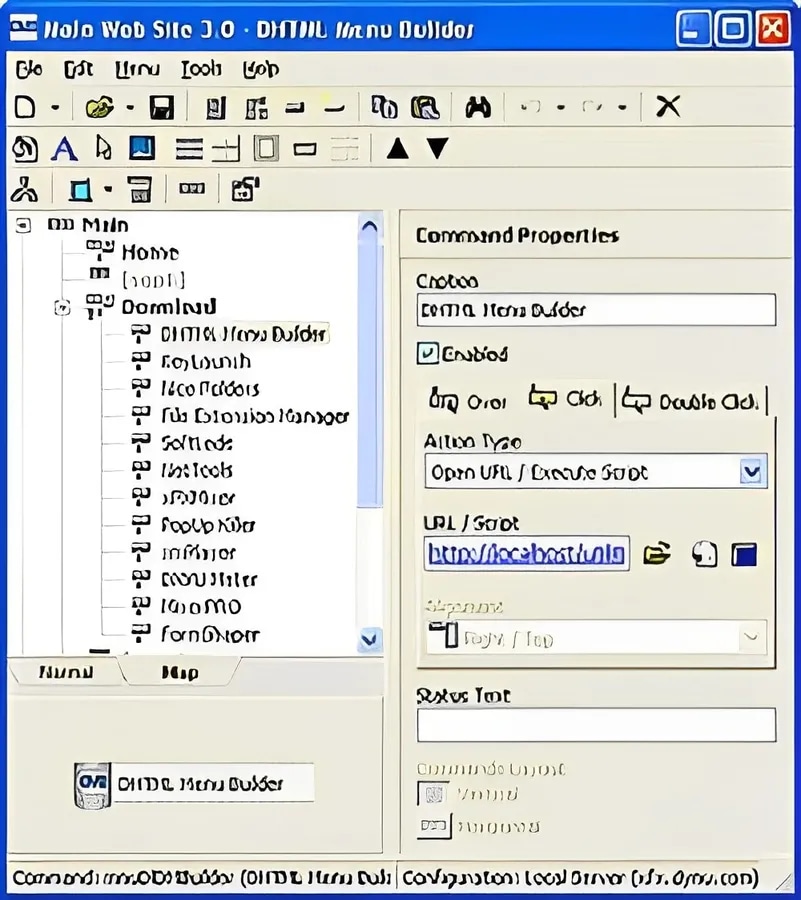Open the Tools menu
The image size is (801, 900).
pyautogui.click(x=201, y=69)
